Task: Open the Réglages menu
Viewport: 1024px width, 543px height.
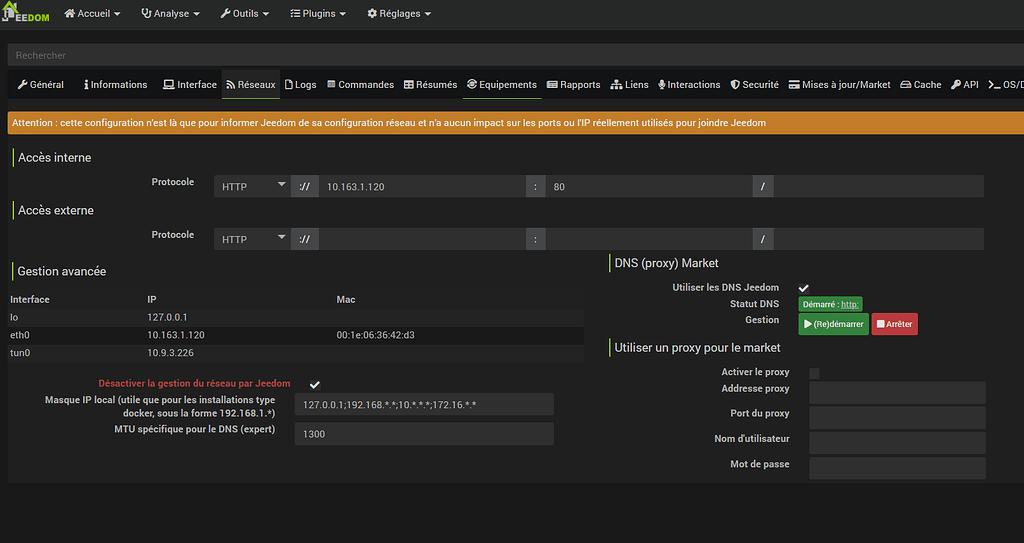Action: click(x=399, y=14)
